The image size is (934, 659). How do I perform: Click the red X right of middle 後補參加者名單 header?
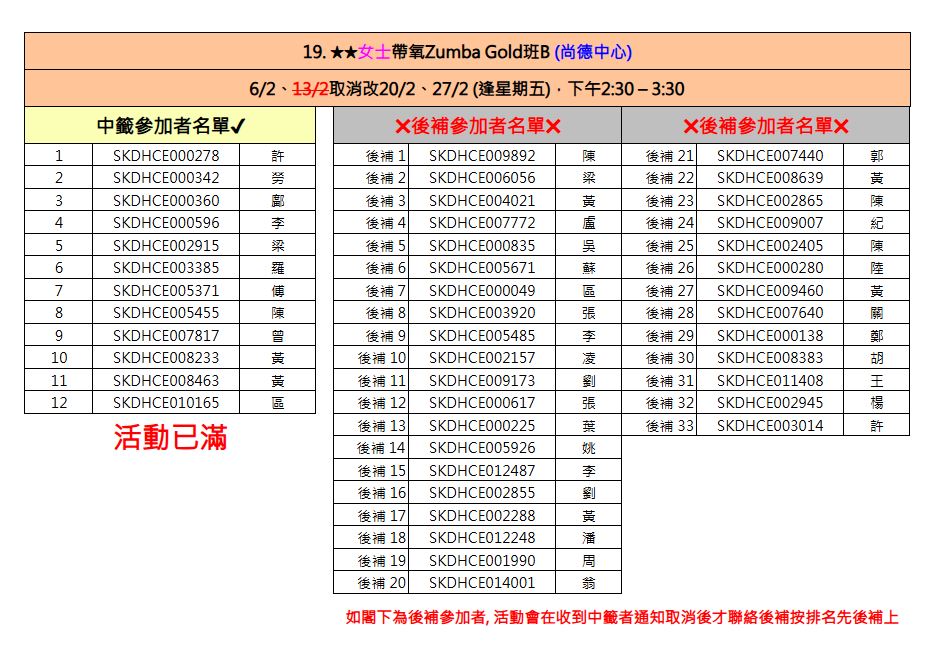[x=553, y=126]
